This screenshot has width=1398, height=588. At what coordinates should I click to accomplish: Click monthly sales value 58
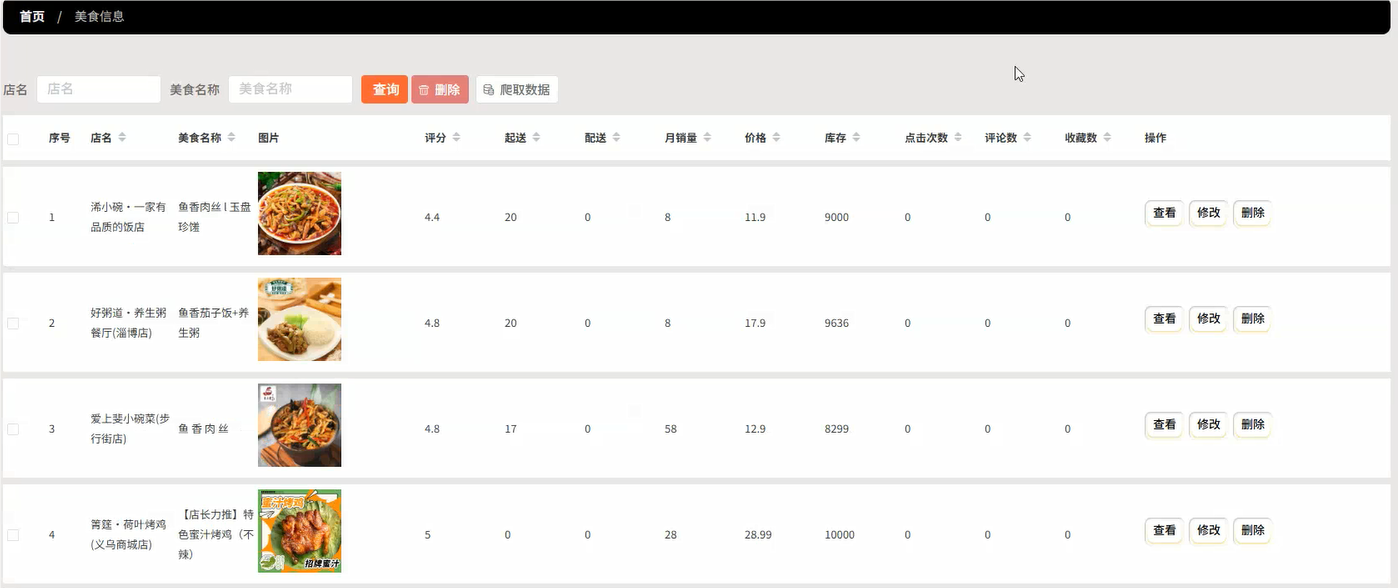pos(671,429)
